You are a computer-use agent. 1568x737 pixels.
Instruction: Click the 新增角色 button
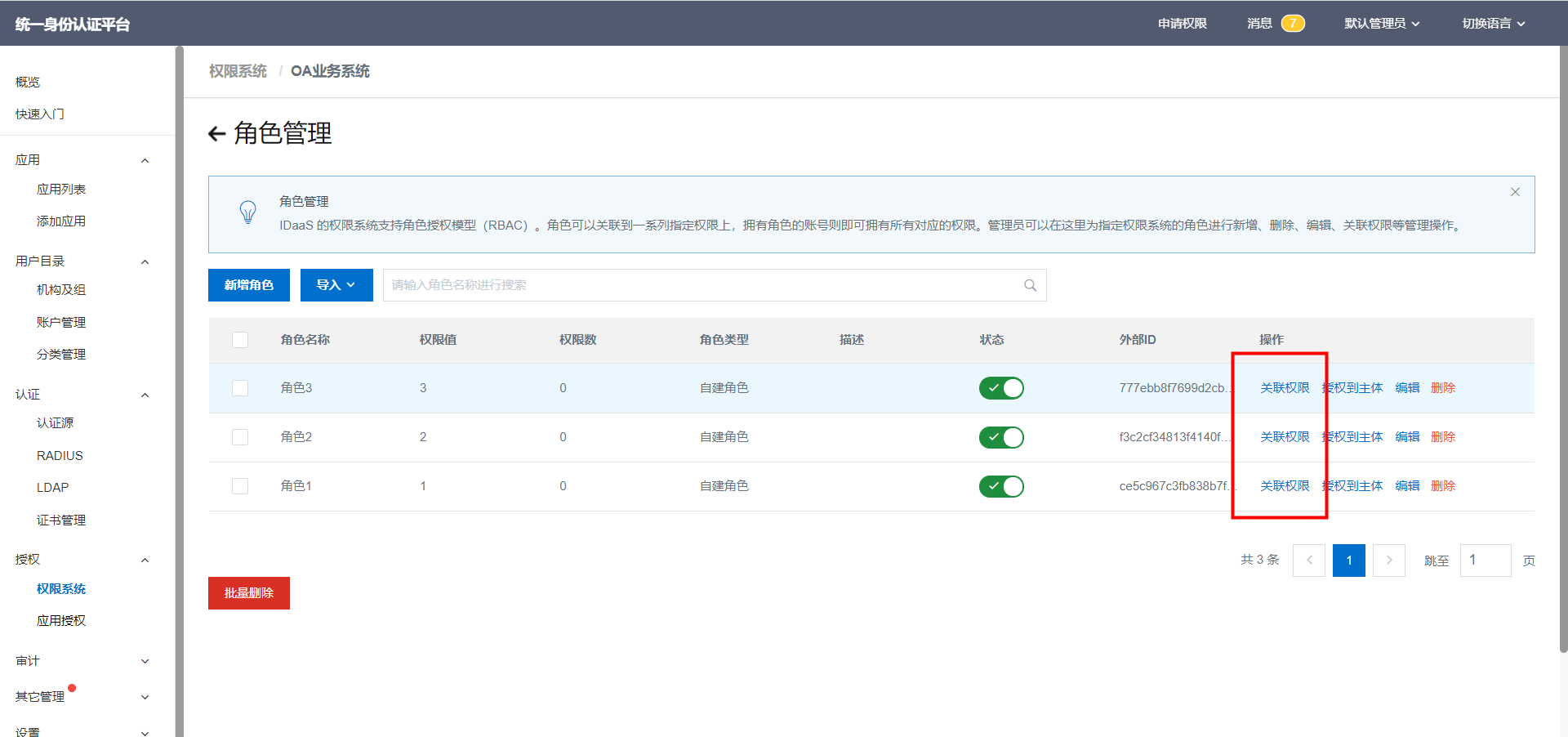tap(249, 285)
